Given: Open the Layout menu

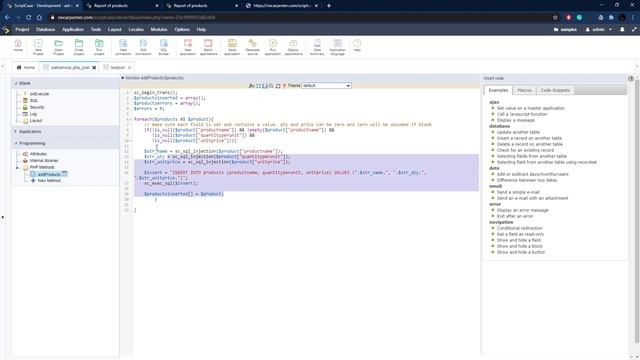Looking at the screenshot, I should [x=115, y=29].
